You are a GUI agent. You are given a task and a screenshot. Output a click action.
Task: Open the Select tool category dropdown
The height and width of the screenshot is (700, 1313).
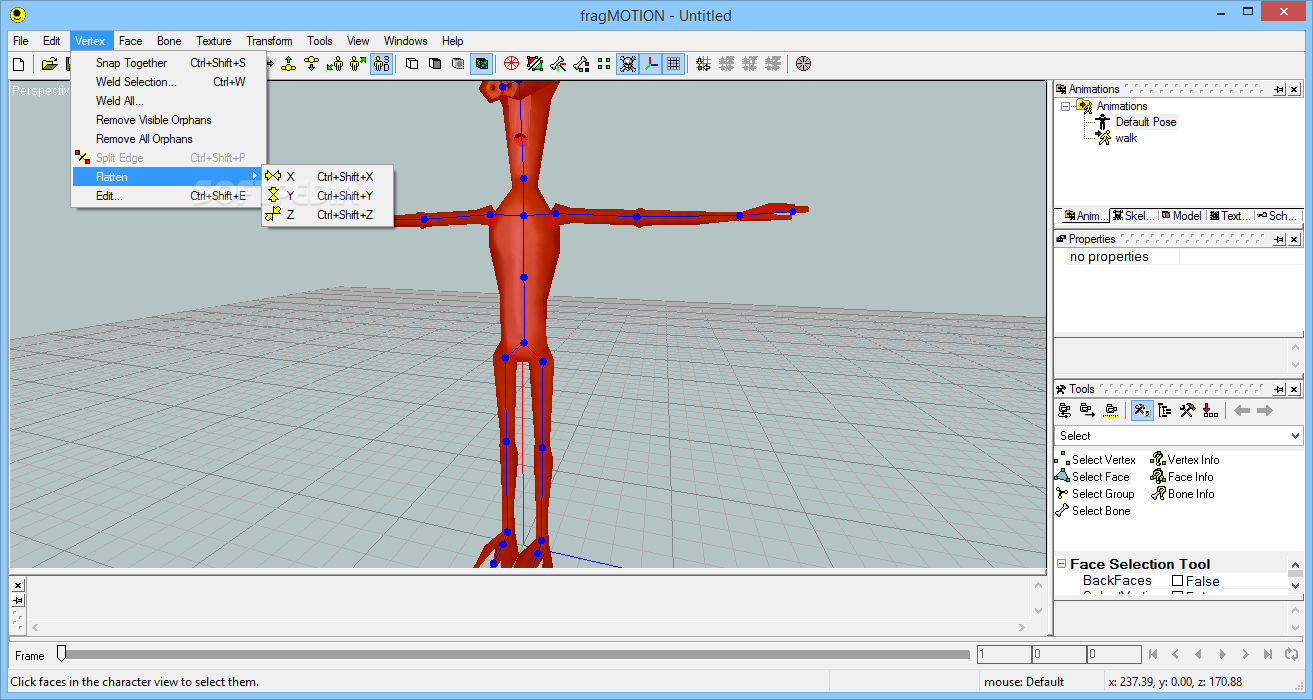tap(1295, 436)
